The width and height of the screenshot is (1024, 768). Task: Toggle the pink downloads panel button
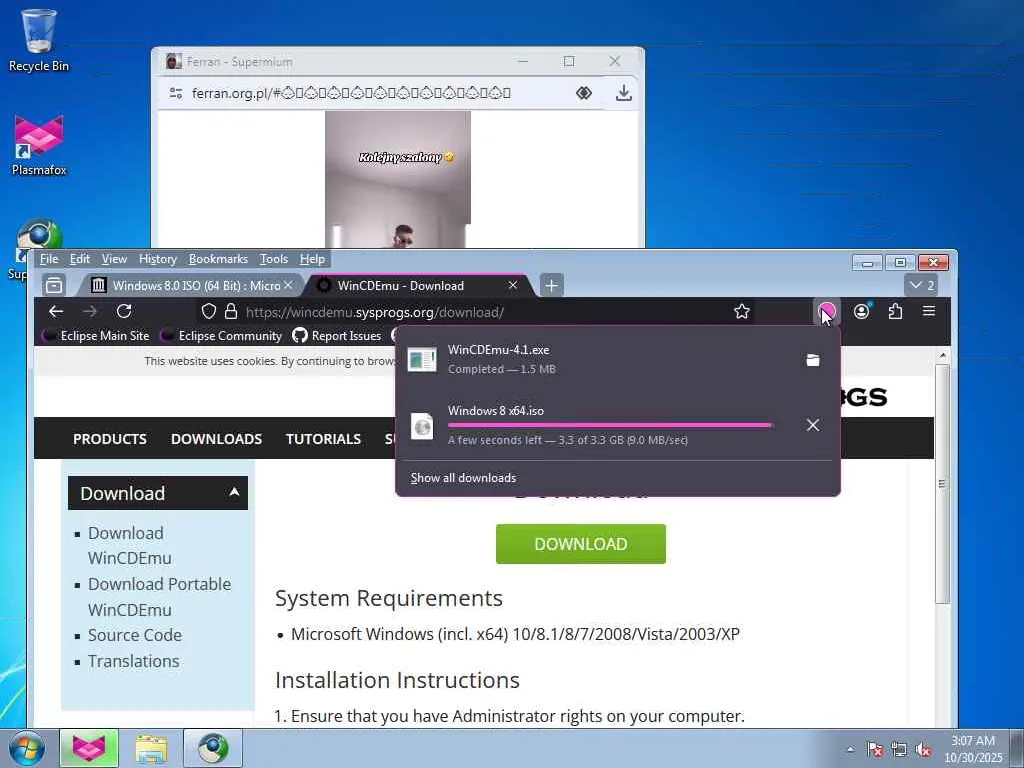point(827,312)
